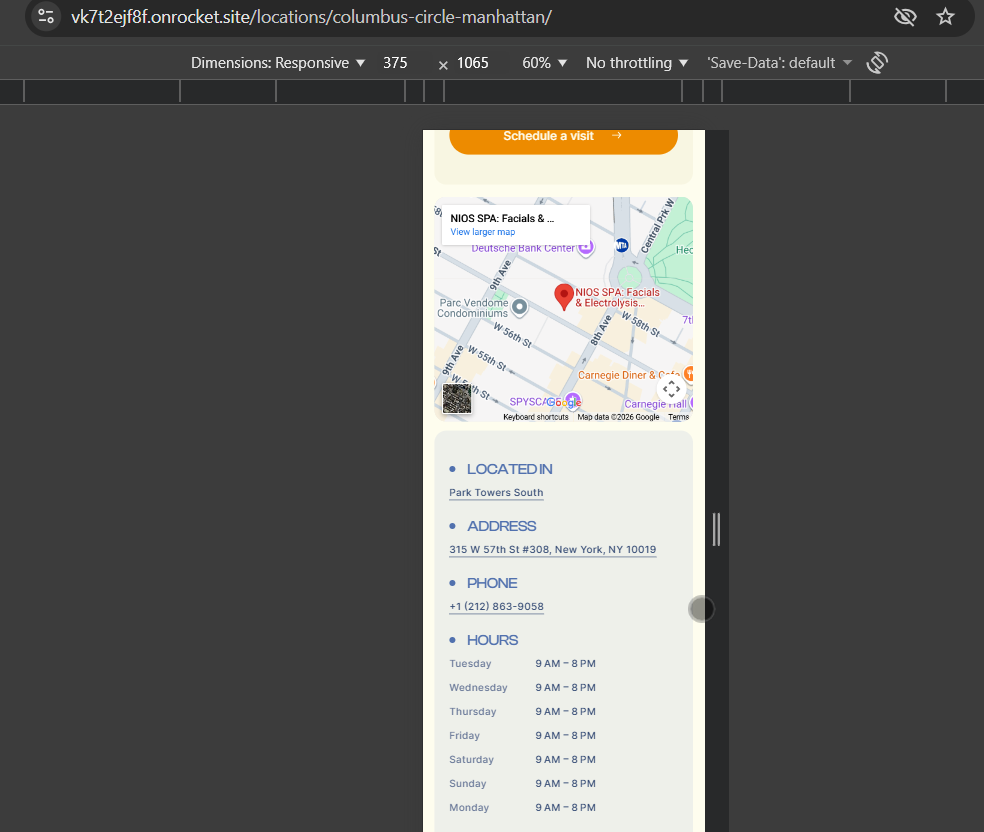Click the LOCATED IN heading

click(x=510, y=469)
